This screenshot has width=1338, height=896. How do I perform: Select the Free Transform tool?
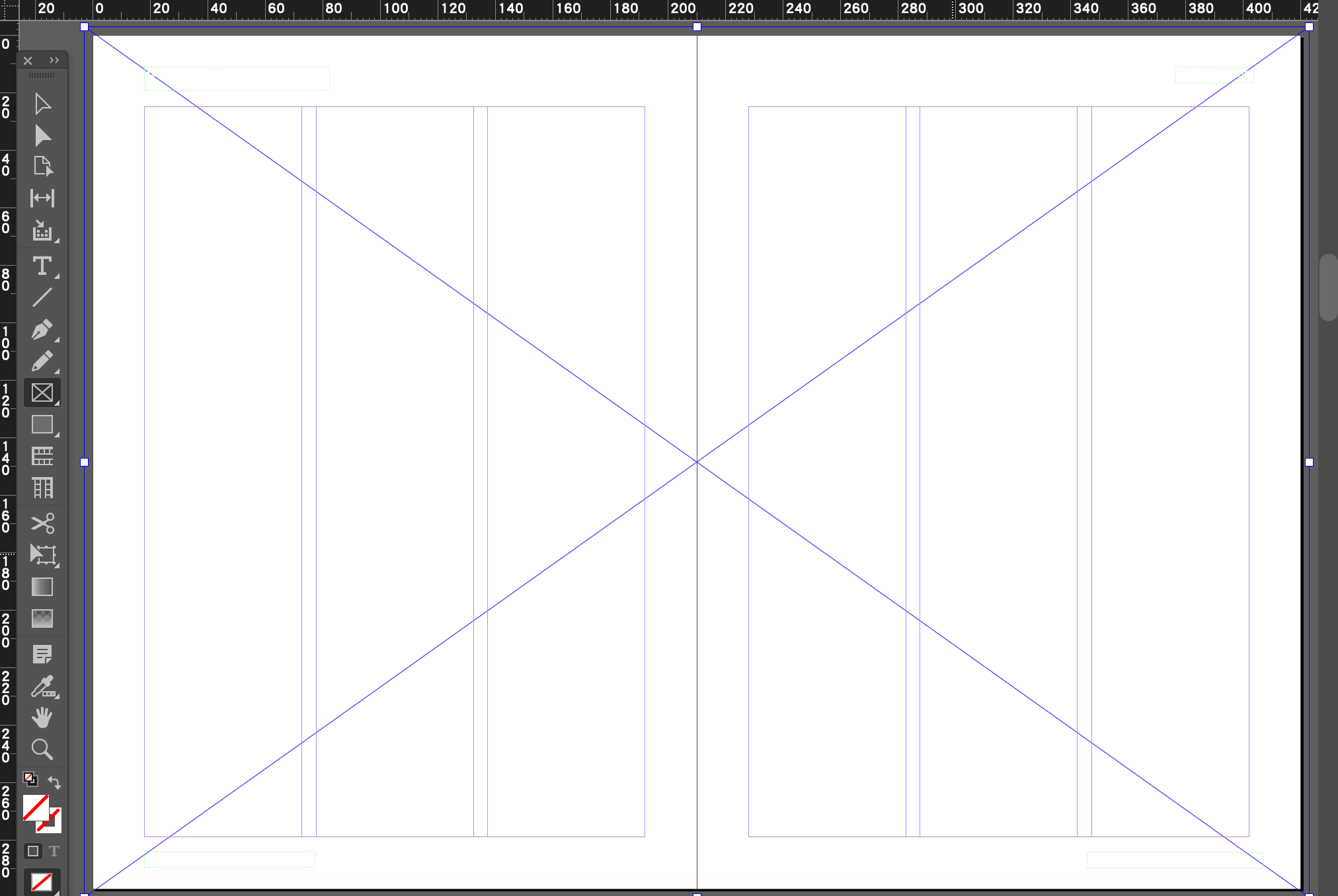tap(42, 554)
